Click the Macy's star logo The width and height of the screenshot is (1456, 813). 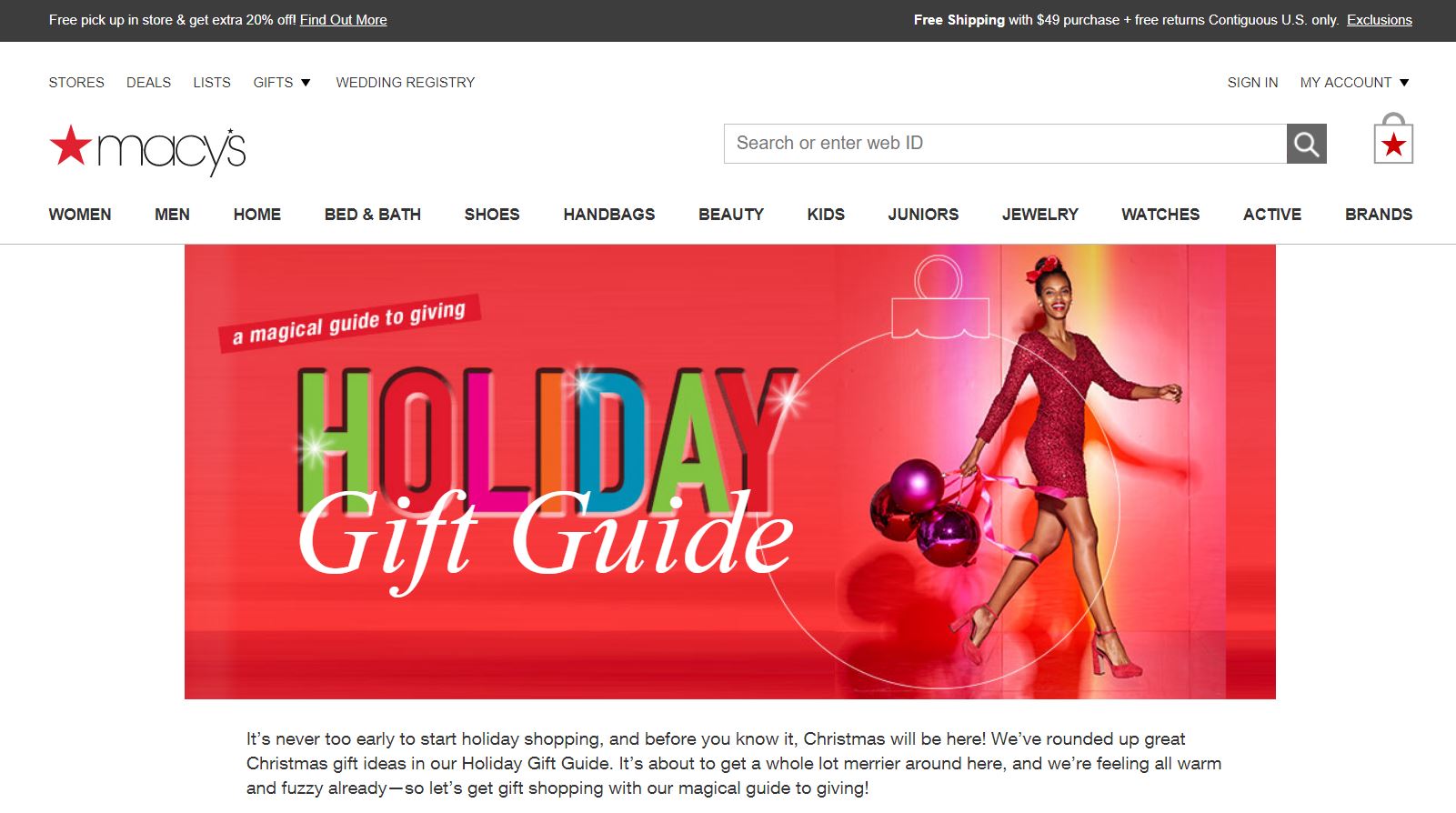tap(147, 150)
